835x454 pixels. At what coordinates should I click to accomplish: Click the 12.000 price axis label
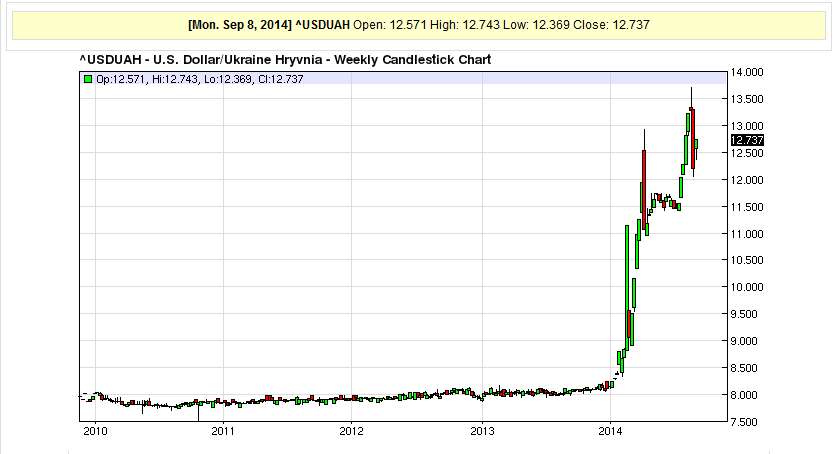747,180
